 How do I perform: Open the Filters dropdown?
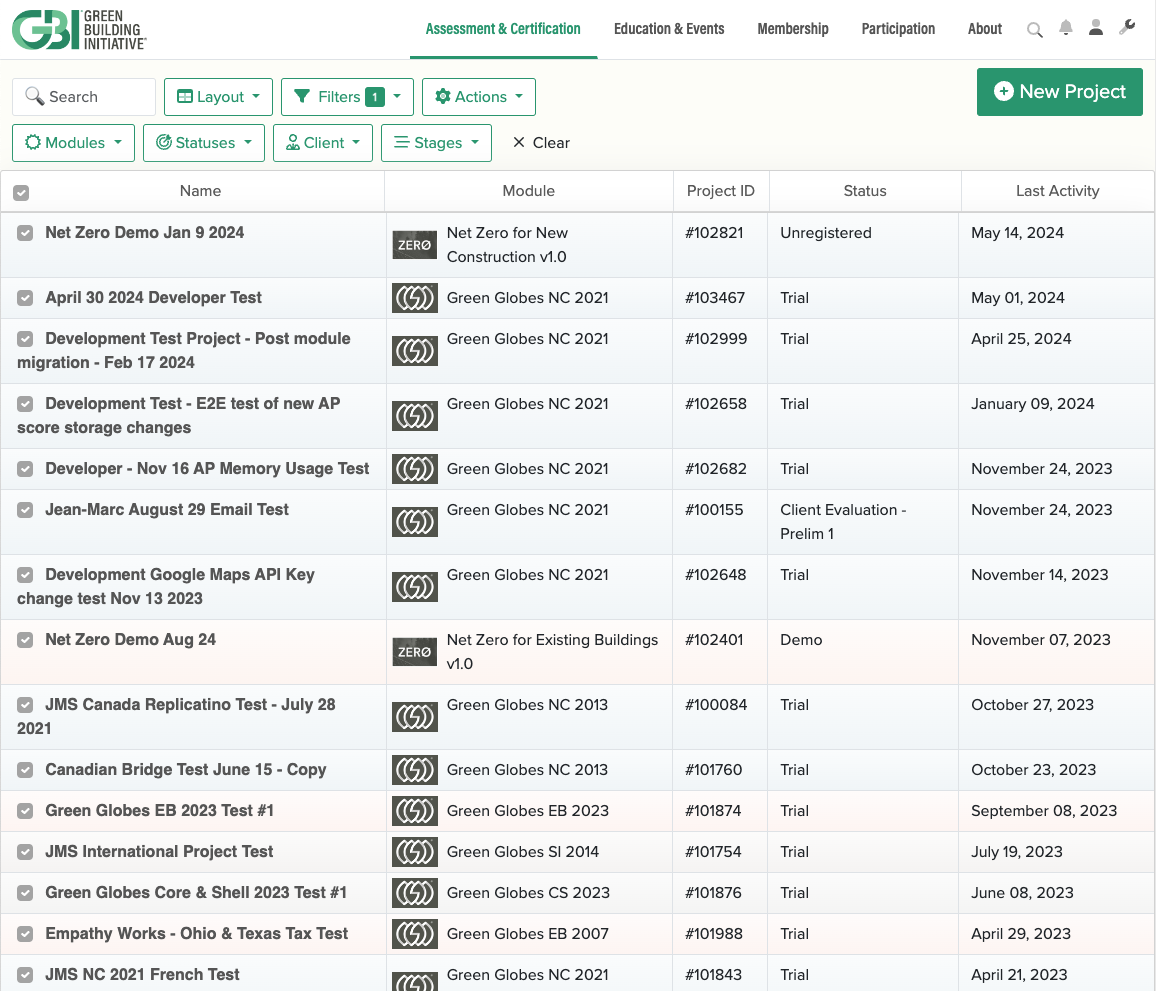click(347, 97)
